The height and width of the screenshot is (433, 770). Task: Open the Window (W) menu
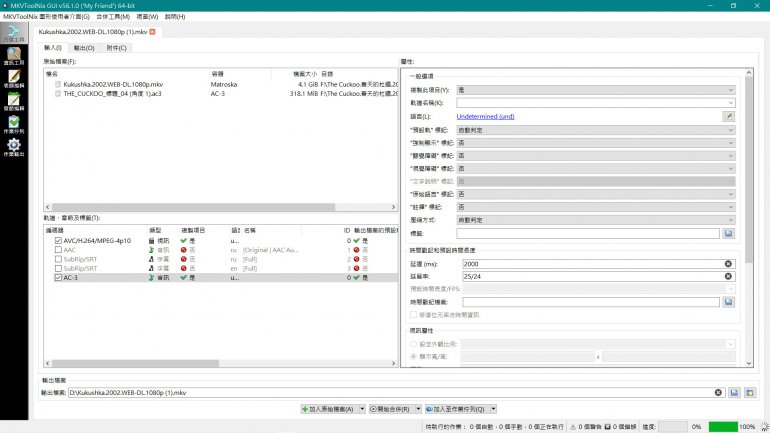click(x=147, y=17)
